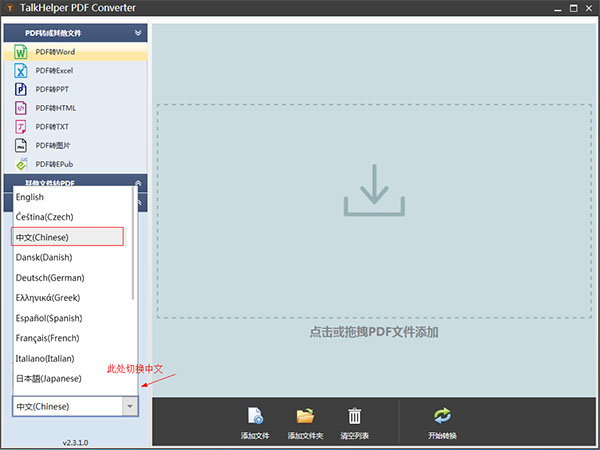
Task: Select the PDF to TXT icon
Action: 21,127
